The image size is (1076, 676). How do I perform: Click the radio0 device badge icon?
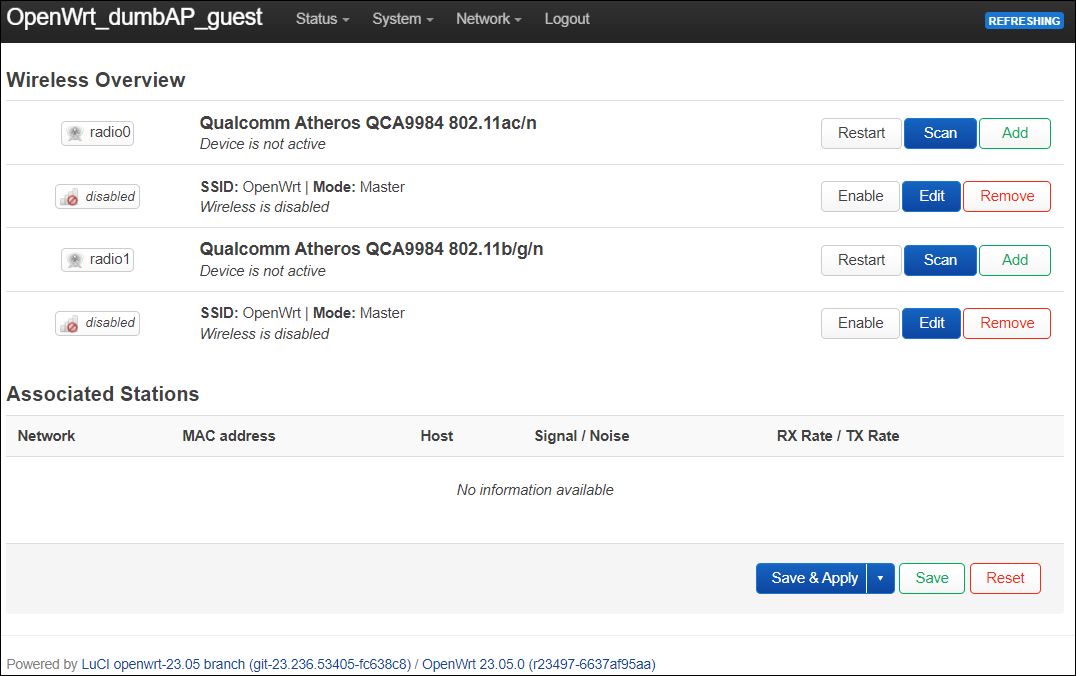[97, 132]
